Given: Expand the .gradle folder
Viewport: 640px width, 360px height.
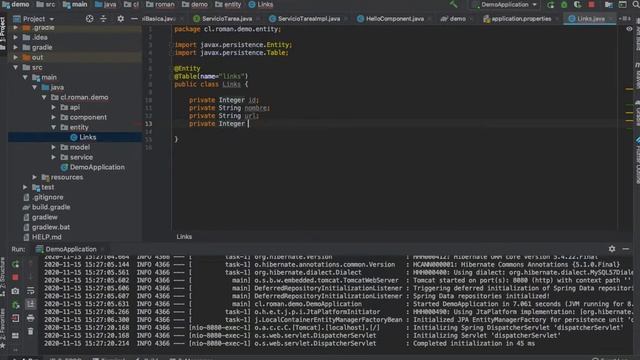Looking at the screenshot, I should click(x=16, y=27).
